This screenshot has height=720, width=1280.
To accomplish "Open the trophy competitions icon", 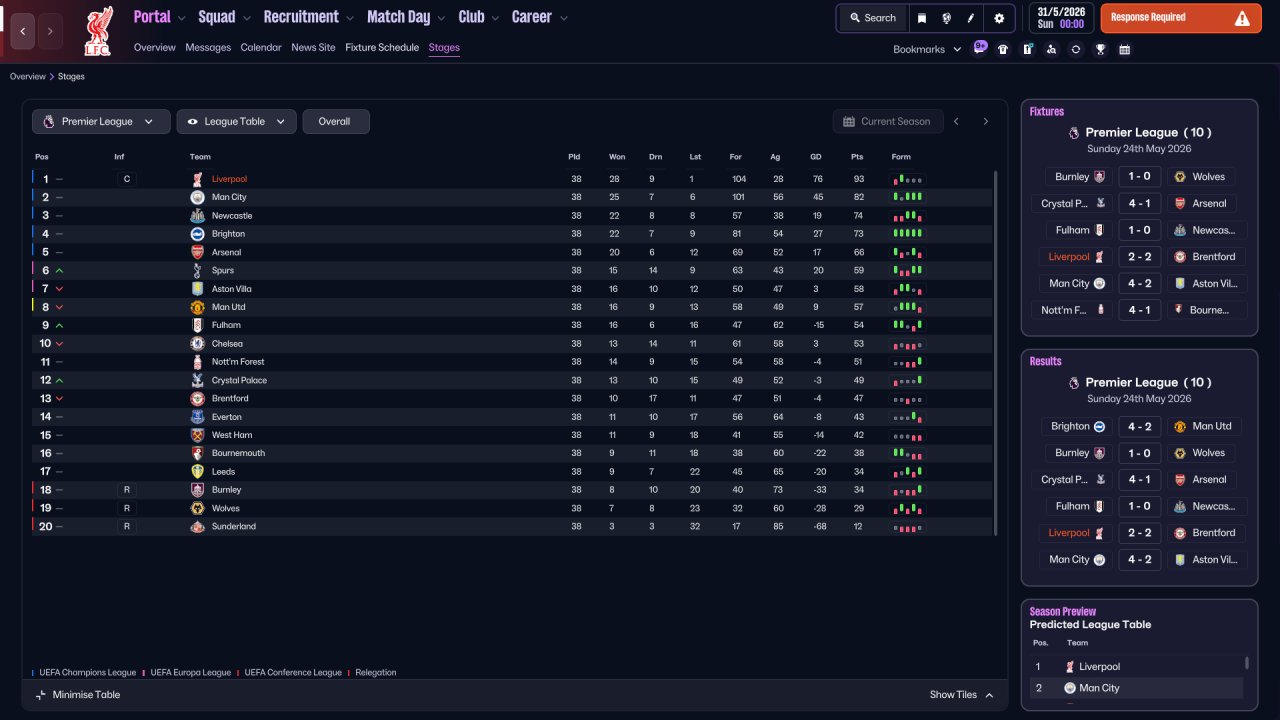I will point(1100,49).
